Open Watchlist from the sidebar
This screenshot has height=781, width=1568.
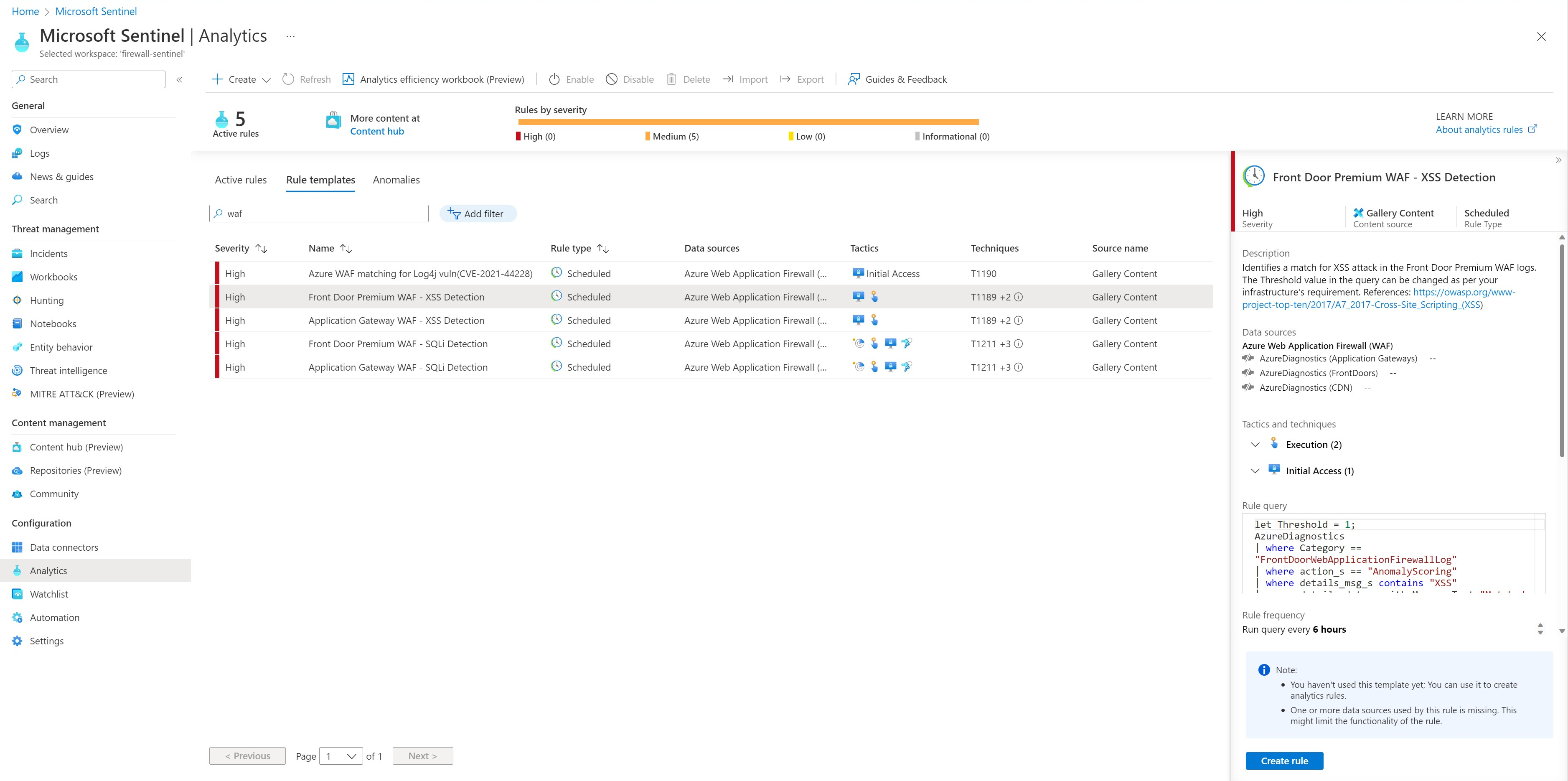click(49, 594)
